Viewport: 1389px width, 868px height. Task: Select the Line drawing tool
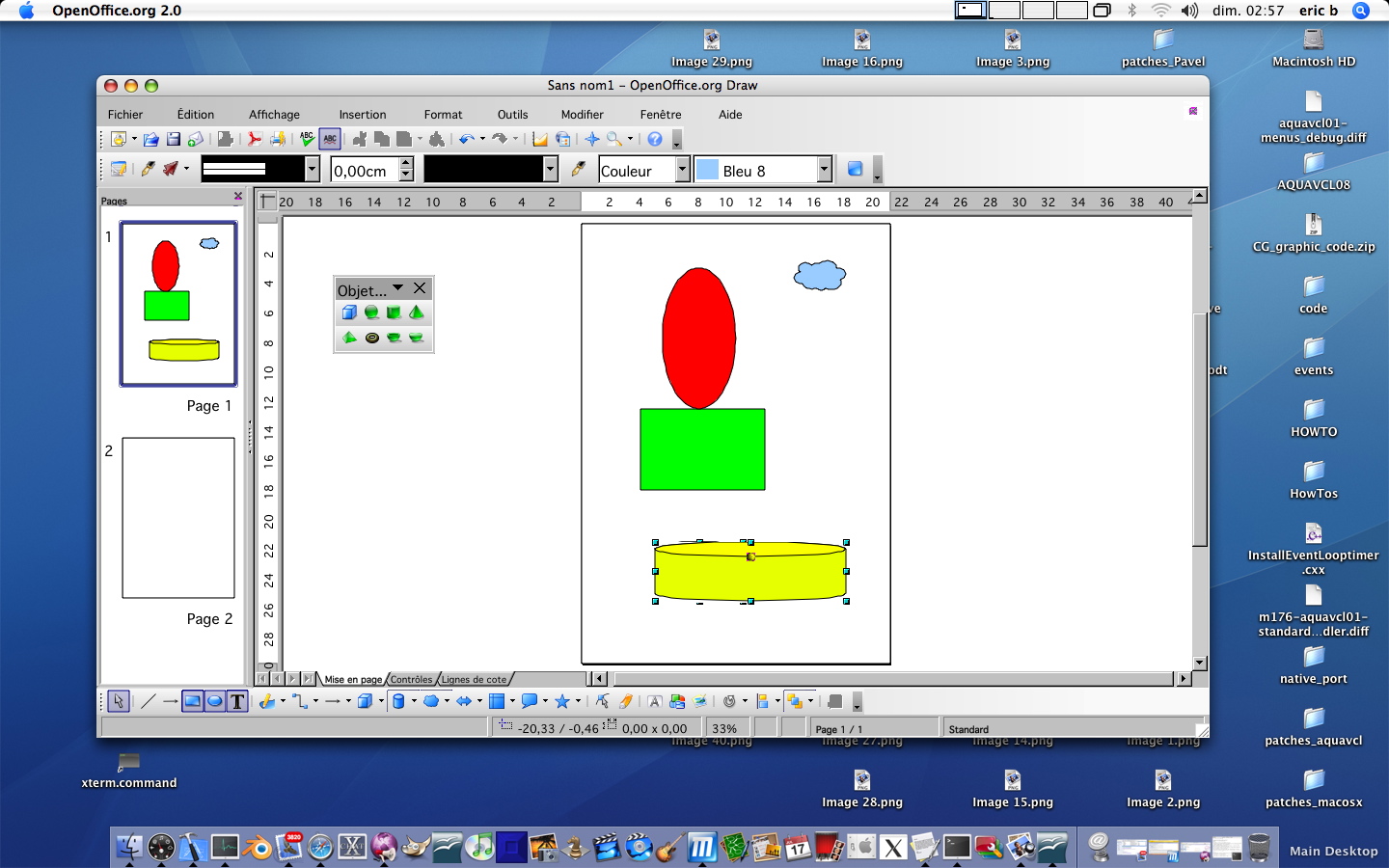click(x=148, y=701)
